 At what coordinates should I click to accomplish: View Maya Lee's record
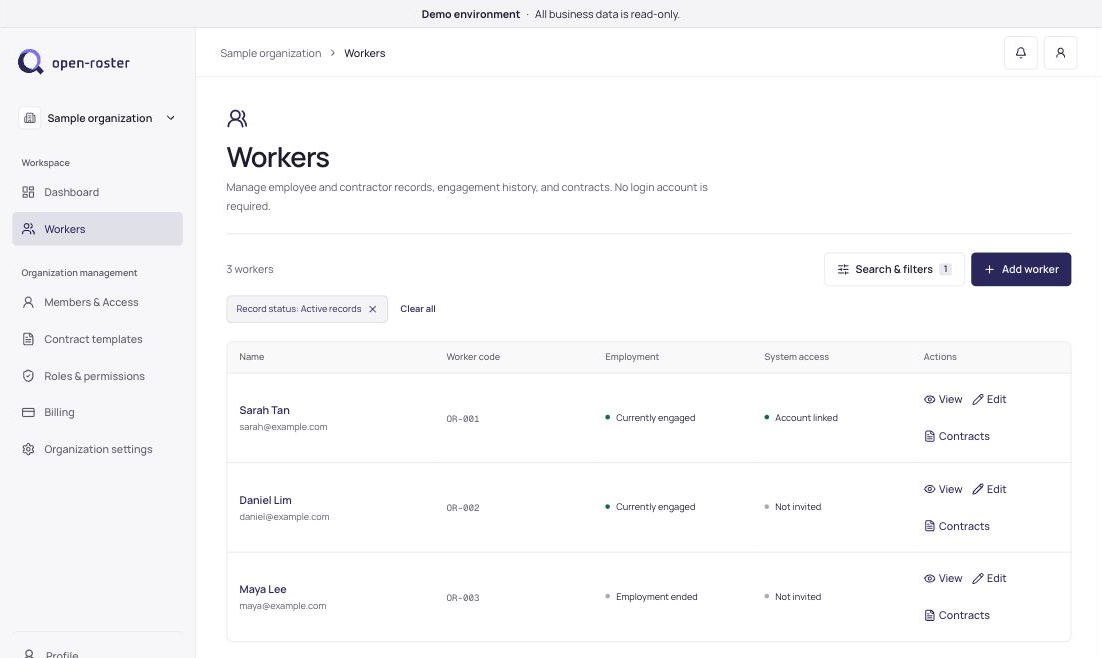click(943, 579)
